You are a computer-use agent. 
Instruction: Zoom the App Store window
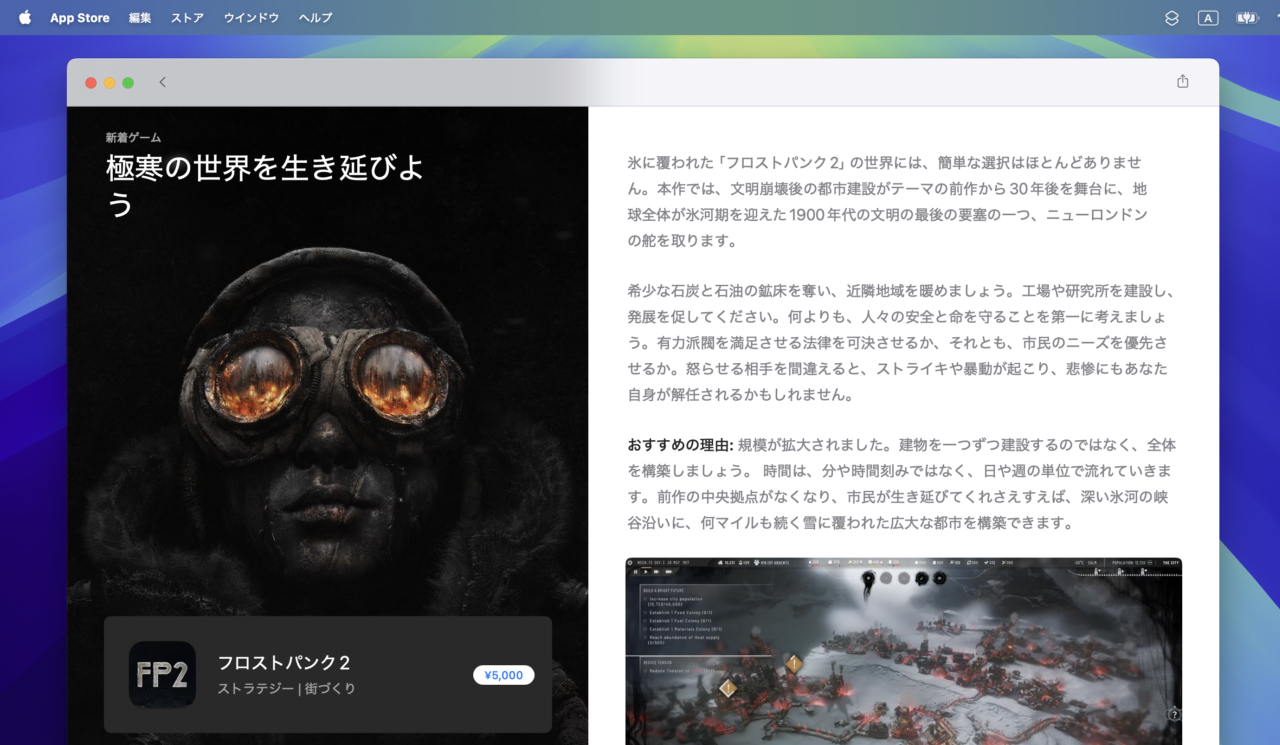click(x=128, y=83)
